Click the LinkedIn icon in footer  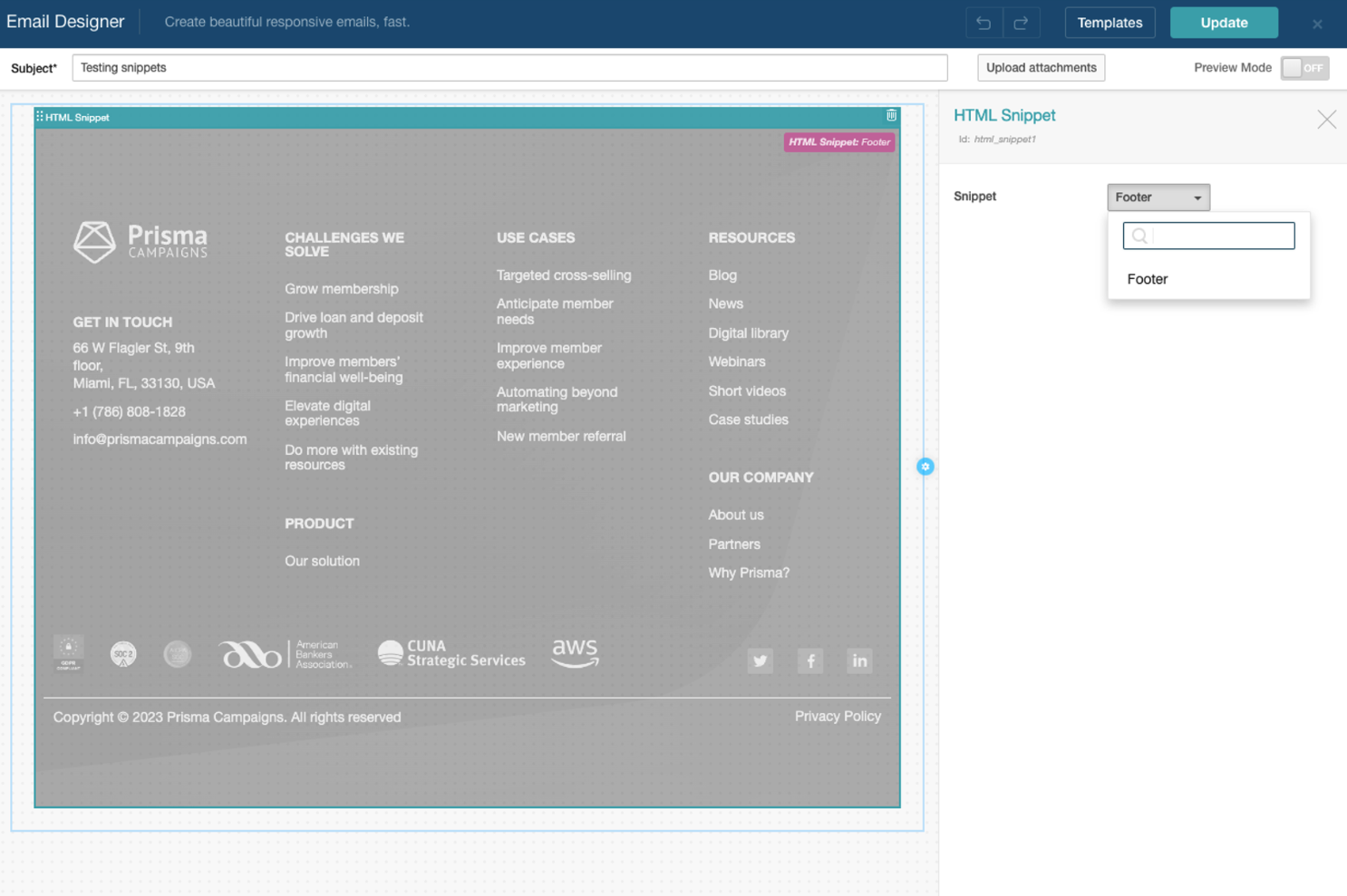point(859,660)
